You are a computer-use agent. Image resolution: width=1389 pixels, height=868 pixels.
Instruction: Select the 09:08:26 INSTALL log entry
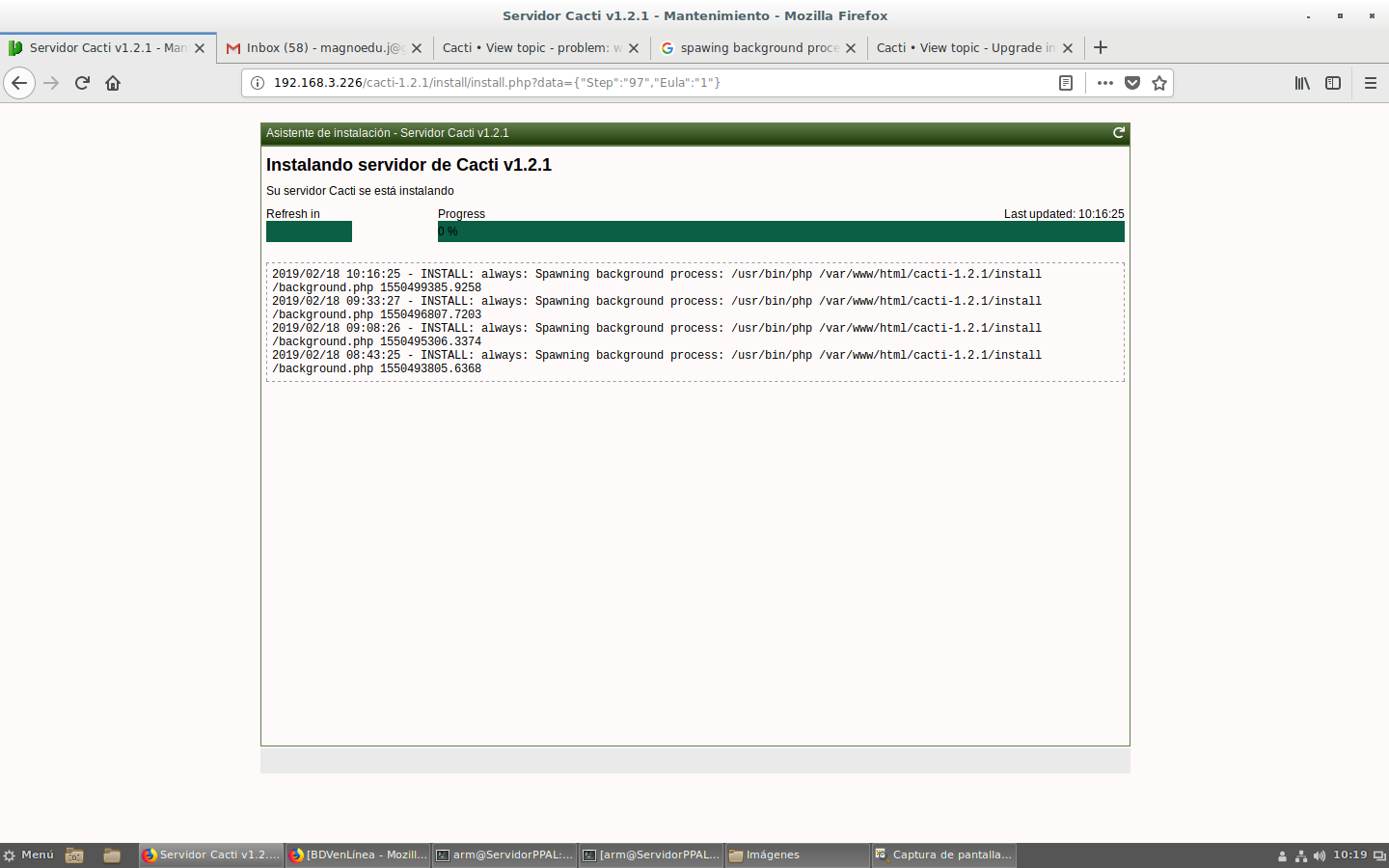[x=657, y=335]
